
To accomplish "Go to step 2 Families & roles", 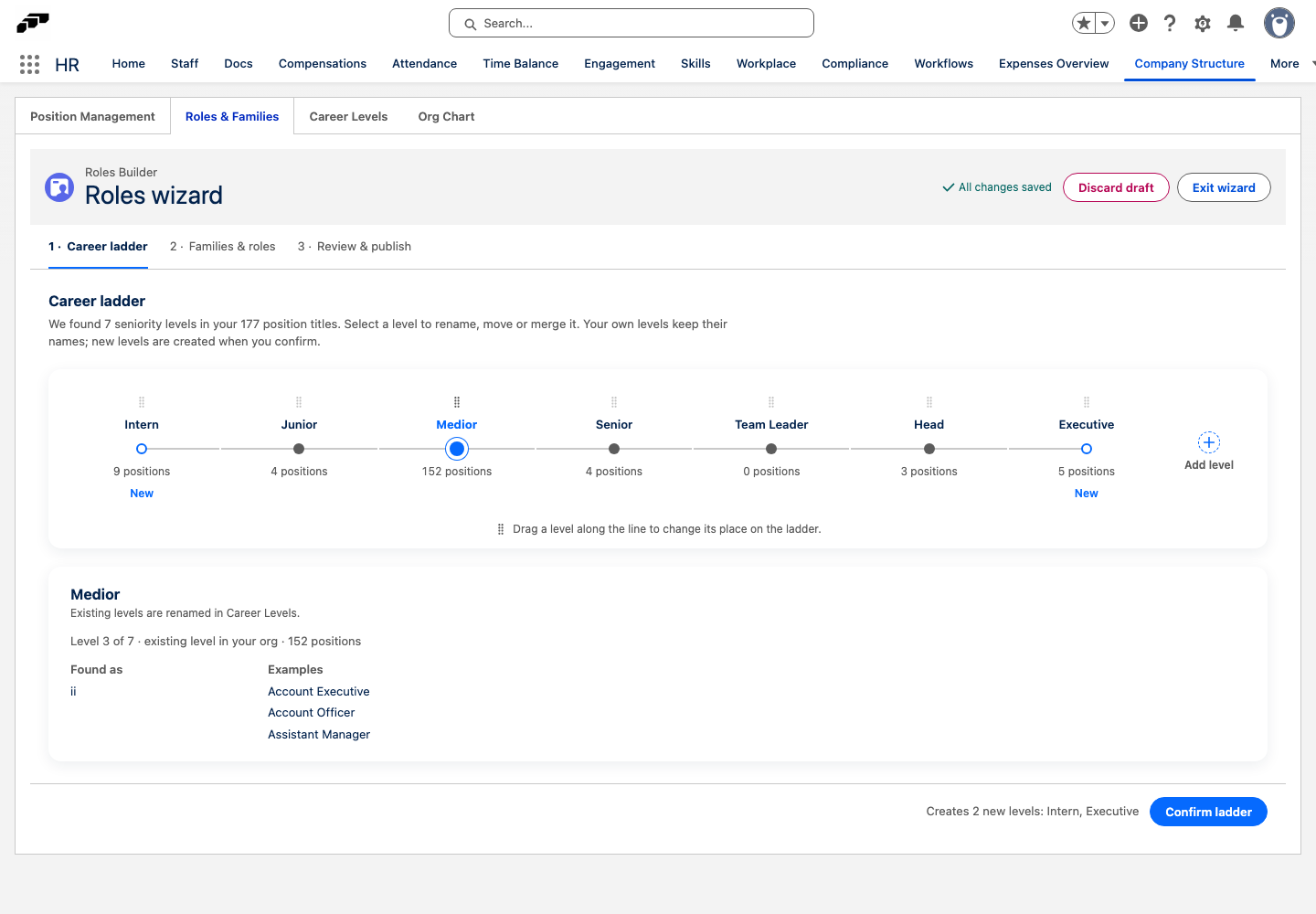I will click(223, 247).
